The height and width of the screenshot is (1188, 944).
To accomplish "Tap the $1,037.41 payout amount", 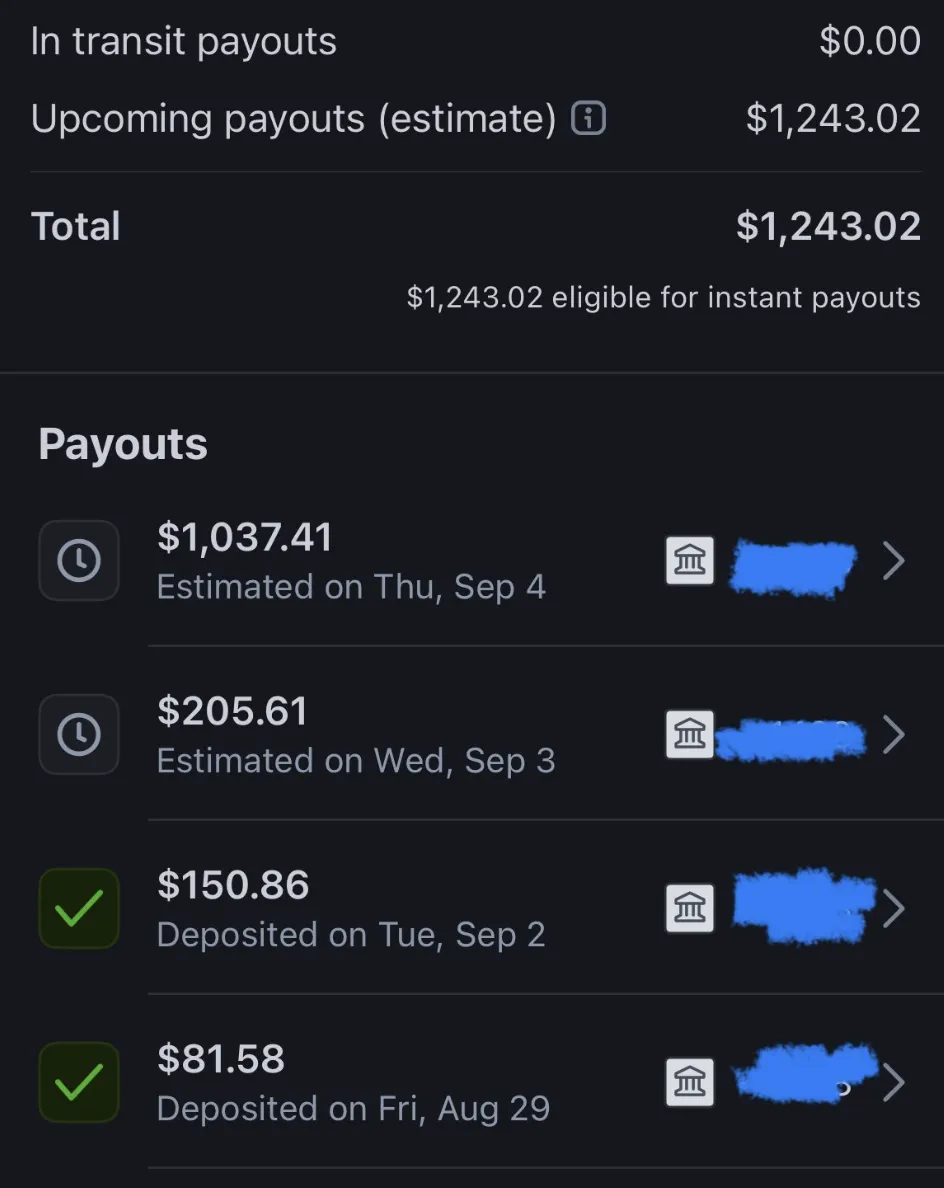I will (x=244, y=538).
